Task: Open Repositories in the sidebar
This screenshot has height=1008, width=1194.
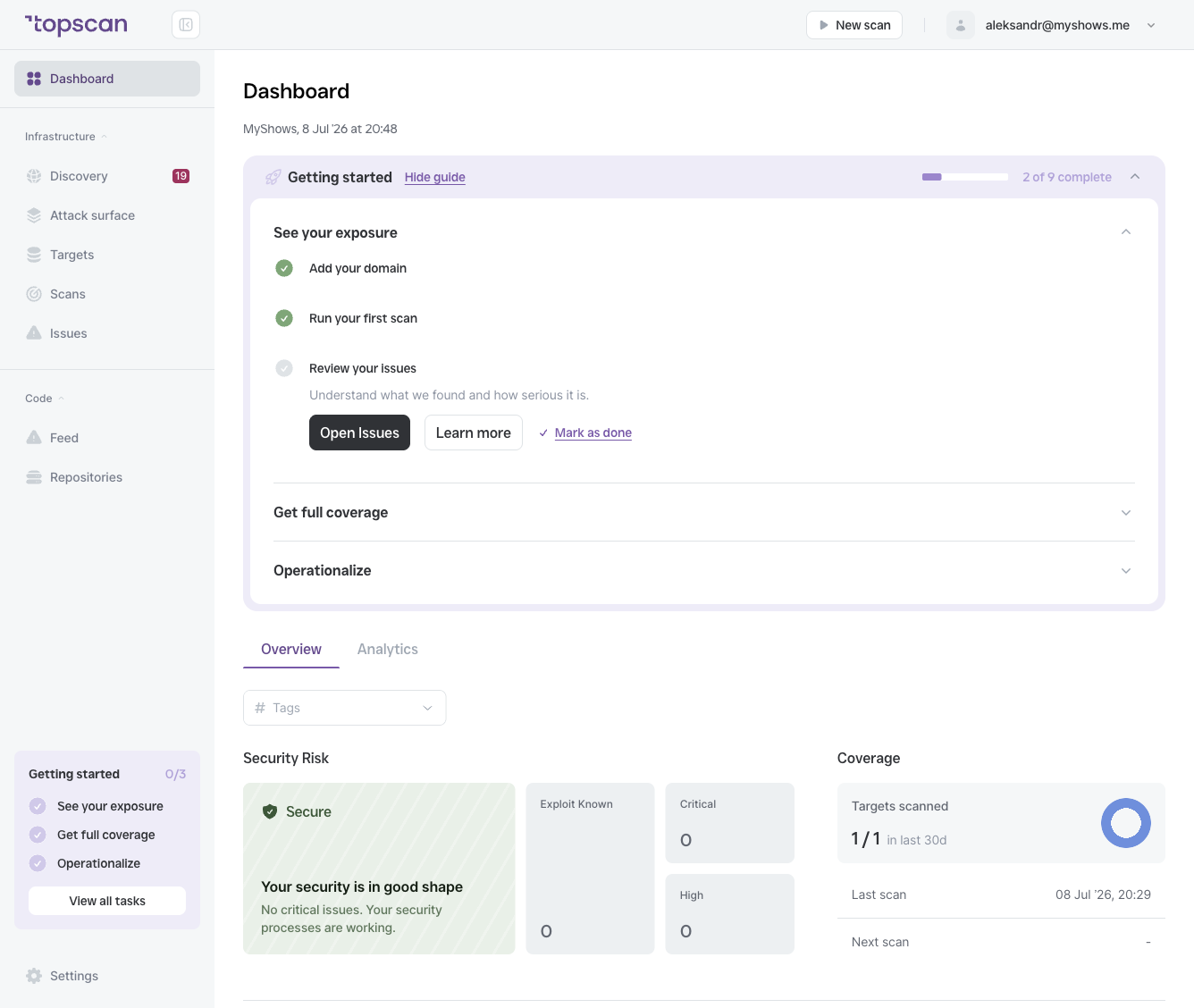Action: click(107, 477)
